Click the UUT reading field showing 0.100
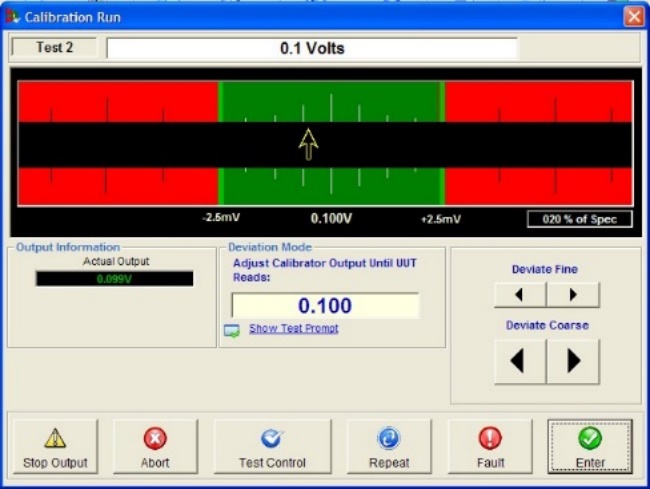Image resolution: width=650 pixels, height=489 pixels. click(x=325, y=306)
